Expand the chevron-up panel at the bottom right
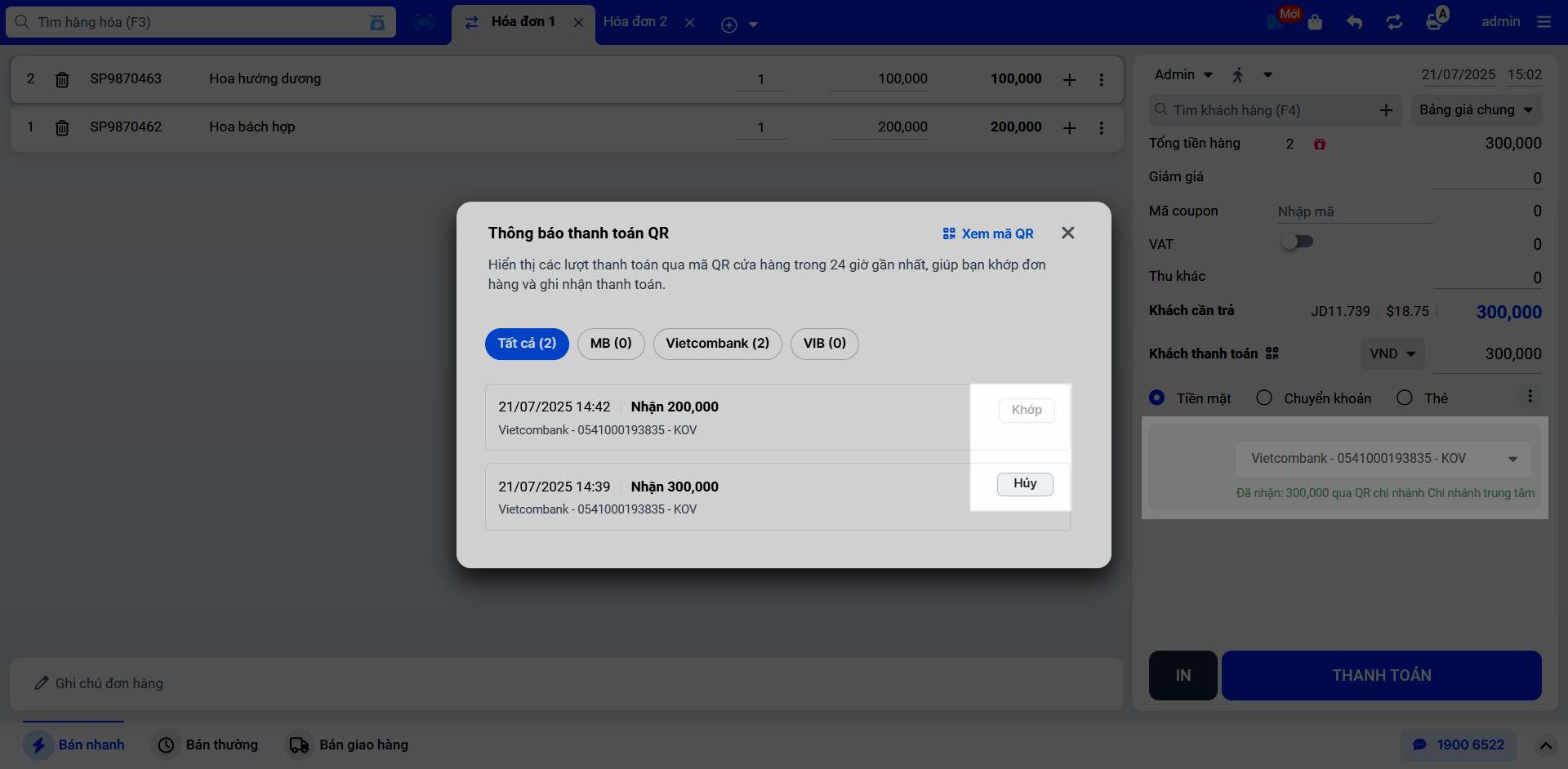Viewport: 1568px width, 769px height. pyautogui.click(x=1545, y=745)
